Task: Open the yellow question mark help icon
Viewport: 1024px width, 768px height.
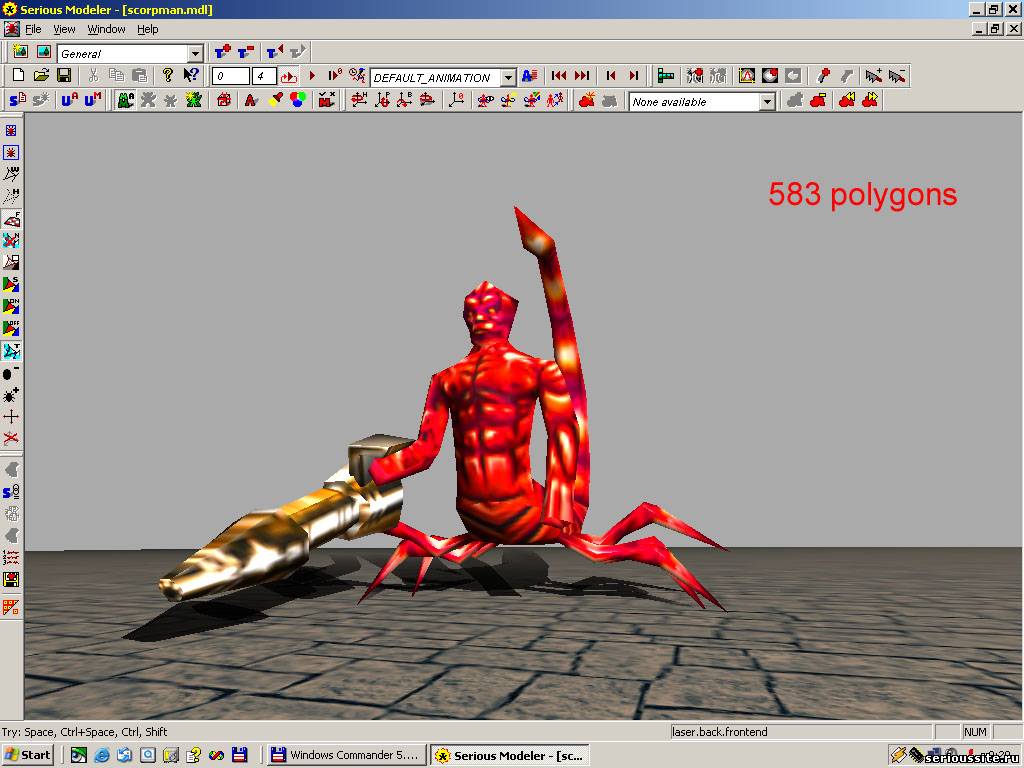Action: tap(168, 76)
